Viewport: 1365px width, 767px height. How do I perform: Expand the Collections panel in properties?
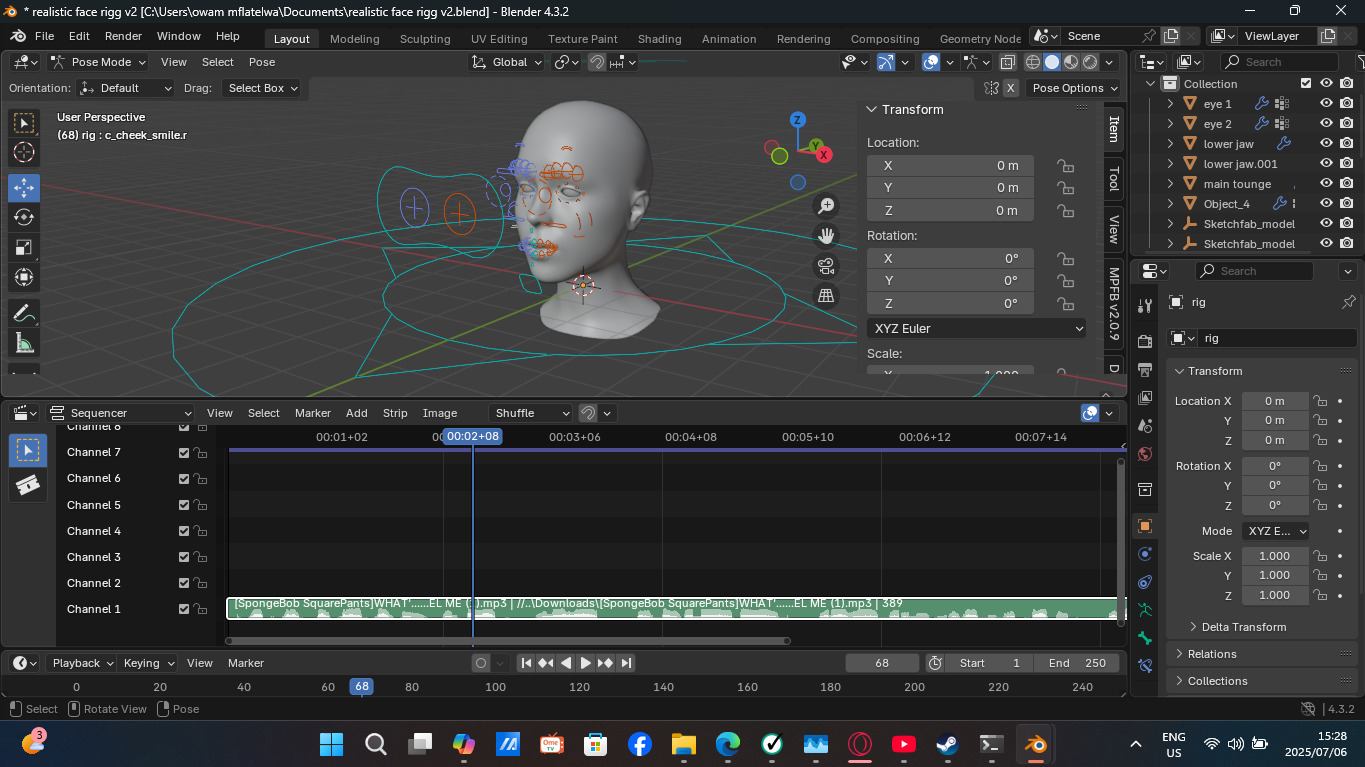pyautogui.click(x=1217, y=681)
